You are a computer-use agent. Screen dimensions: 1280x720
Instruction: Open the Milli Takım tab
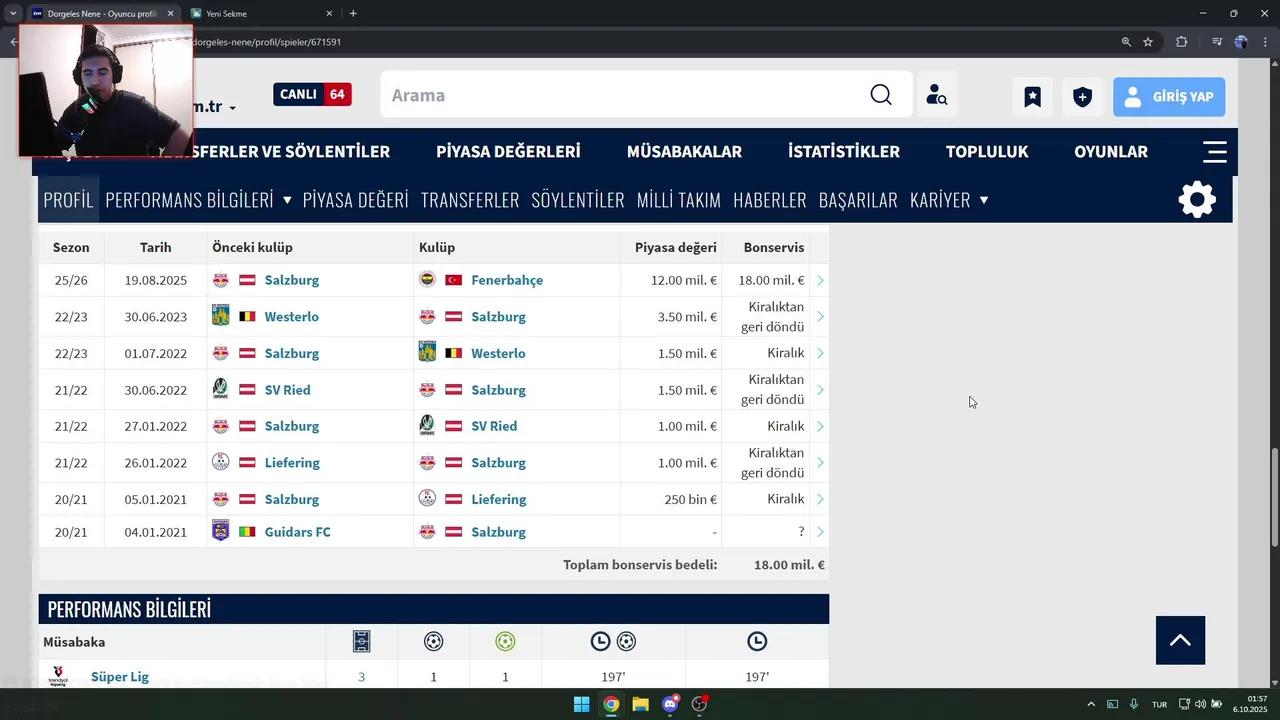(x=679, y=200)
